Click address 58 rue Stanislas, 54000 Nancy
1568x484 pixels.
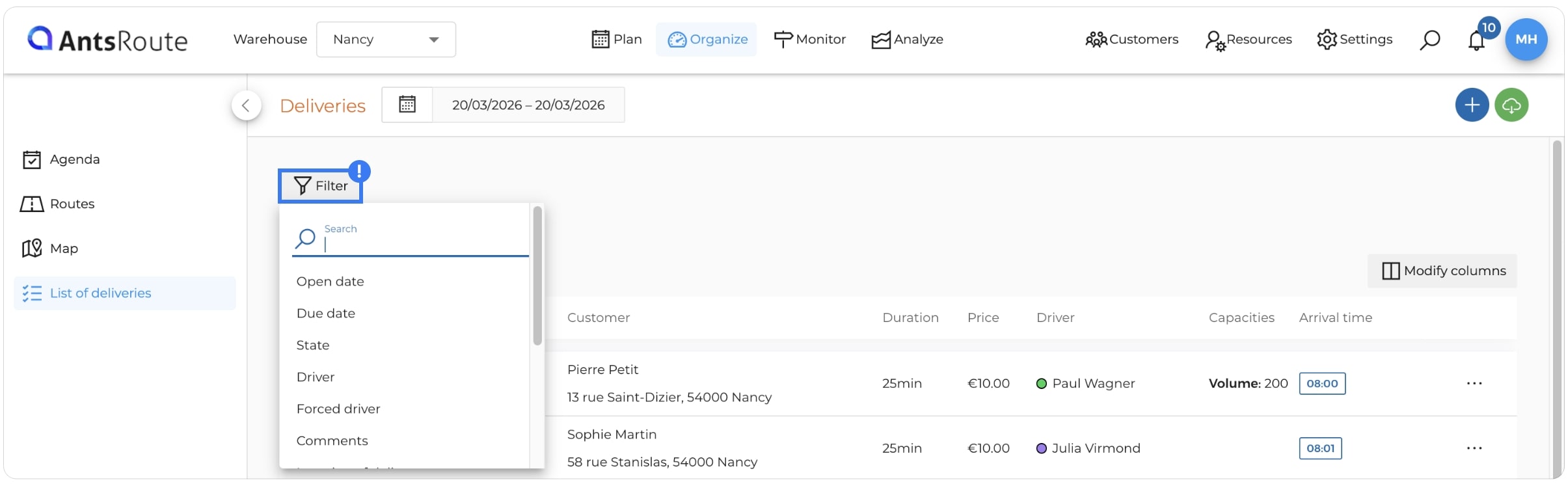(x=662, y=463)
